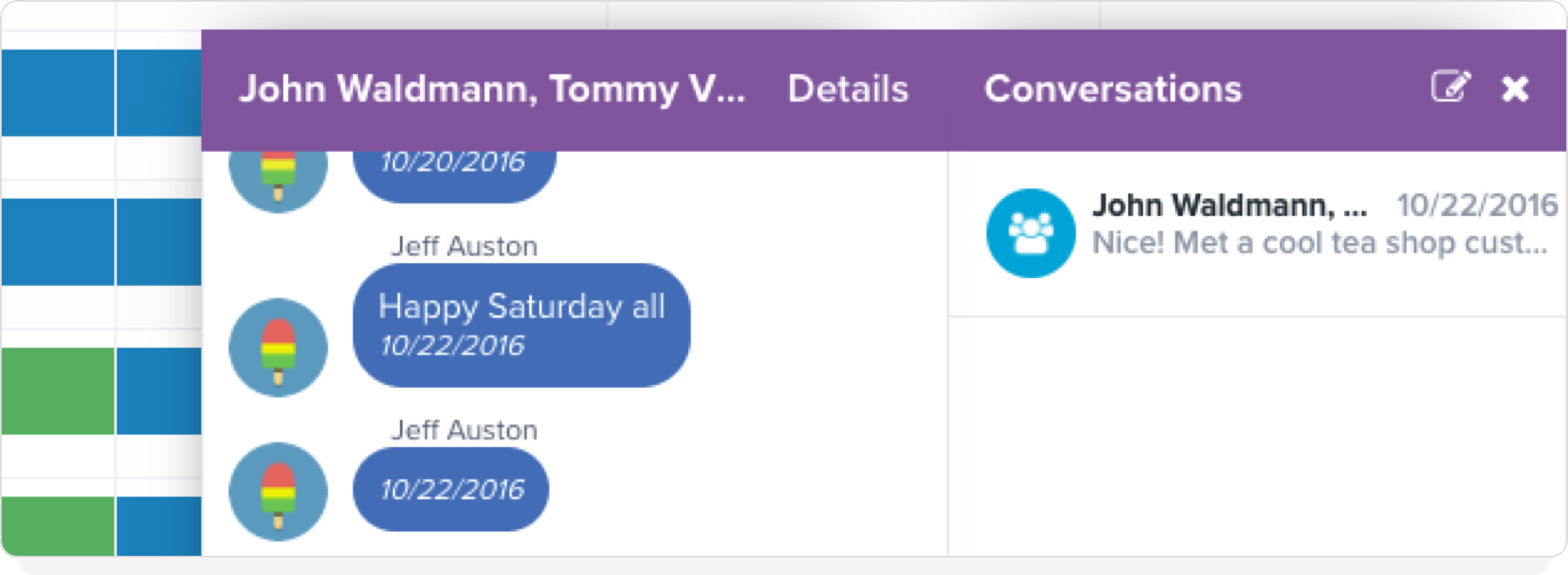
Task: Click the compose new message icon
Action: (x=1450, y=87)
